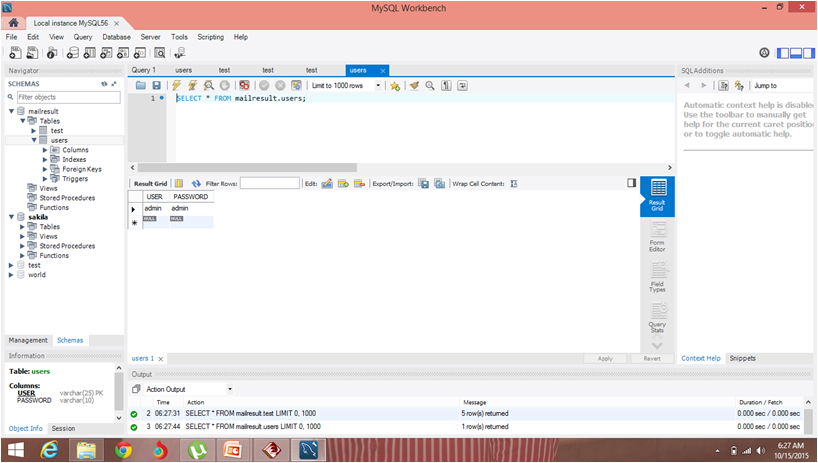Expand Columns under users table
This screenshot has height=463, width=818.
[45, 150]
